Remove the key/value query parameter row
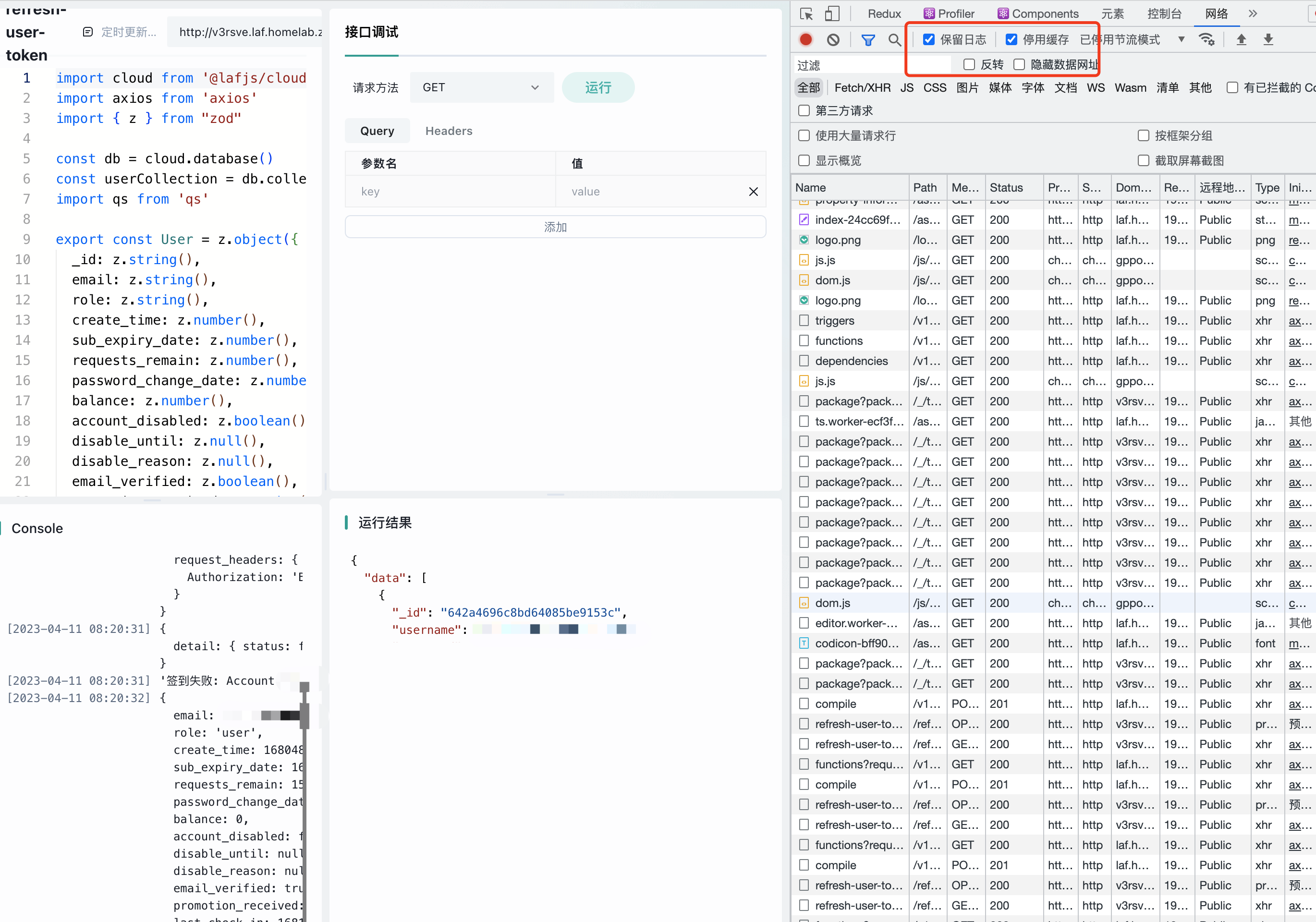The image size is (1316, 922). pyautogui.click(x=753, y=192)
